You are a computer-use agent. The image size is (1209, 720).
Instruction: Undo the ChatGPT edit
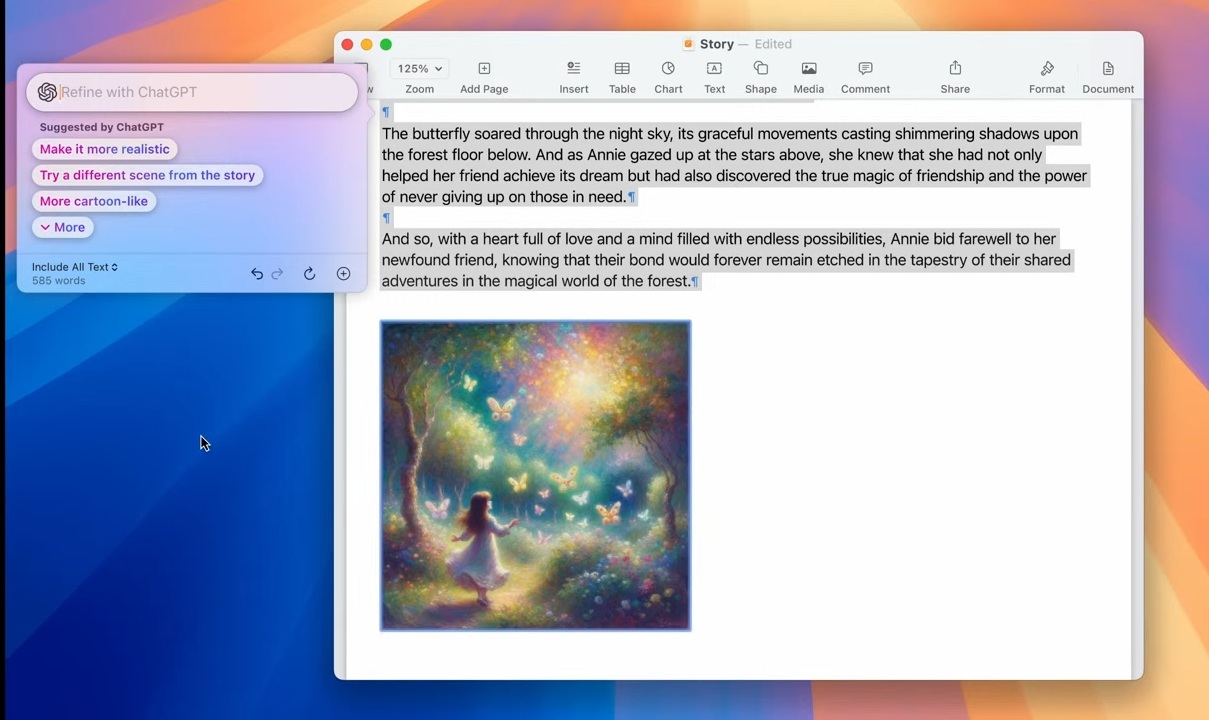coord(257,273)
